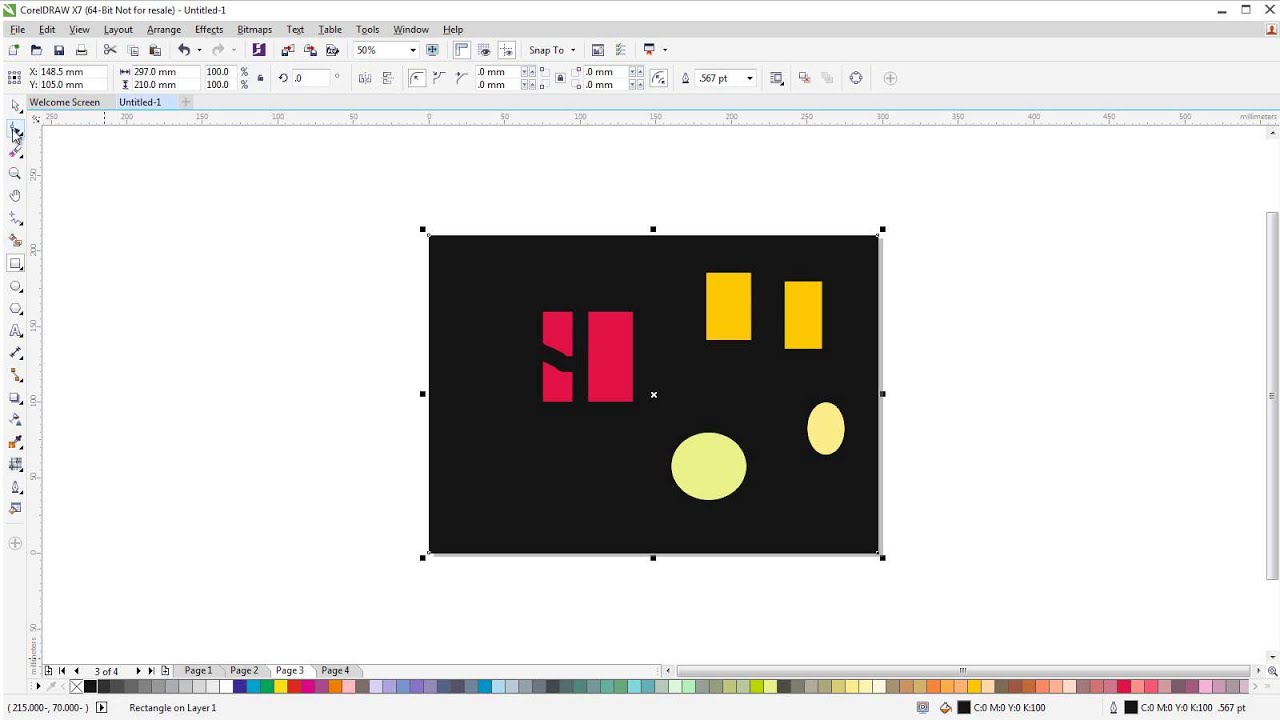
Task: Open outline width .567 pt dropdown
Action: click(x=752, y=78)
